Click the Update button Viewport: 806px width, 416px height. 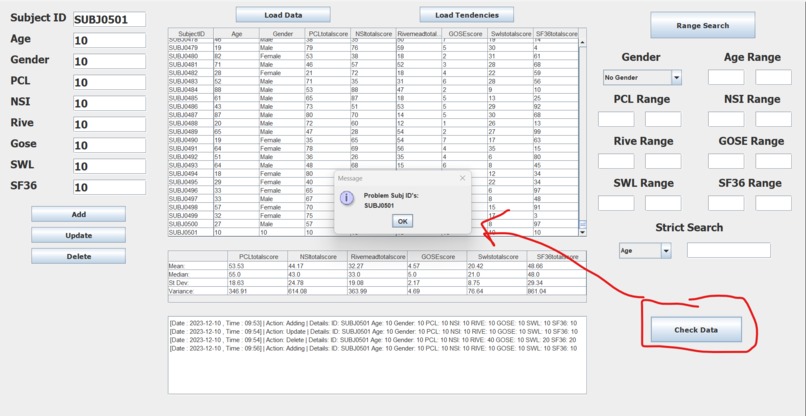point(79,236)
